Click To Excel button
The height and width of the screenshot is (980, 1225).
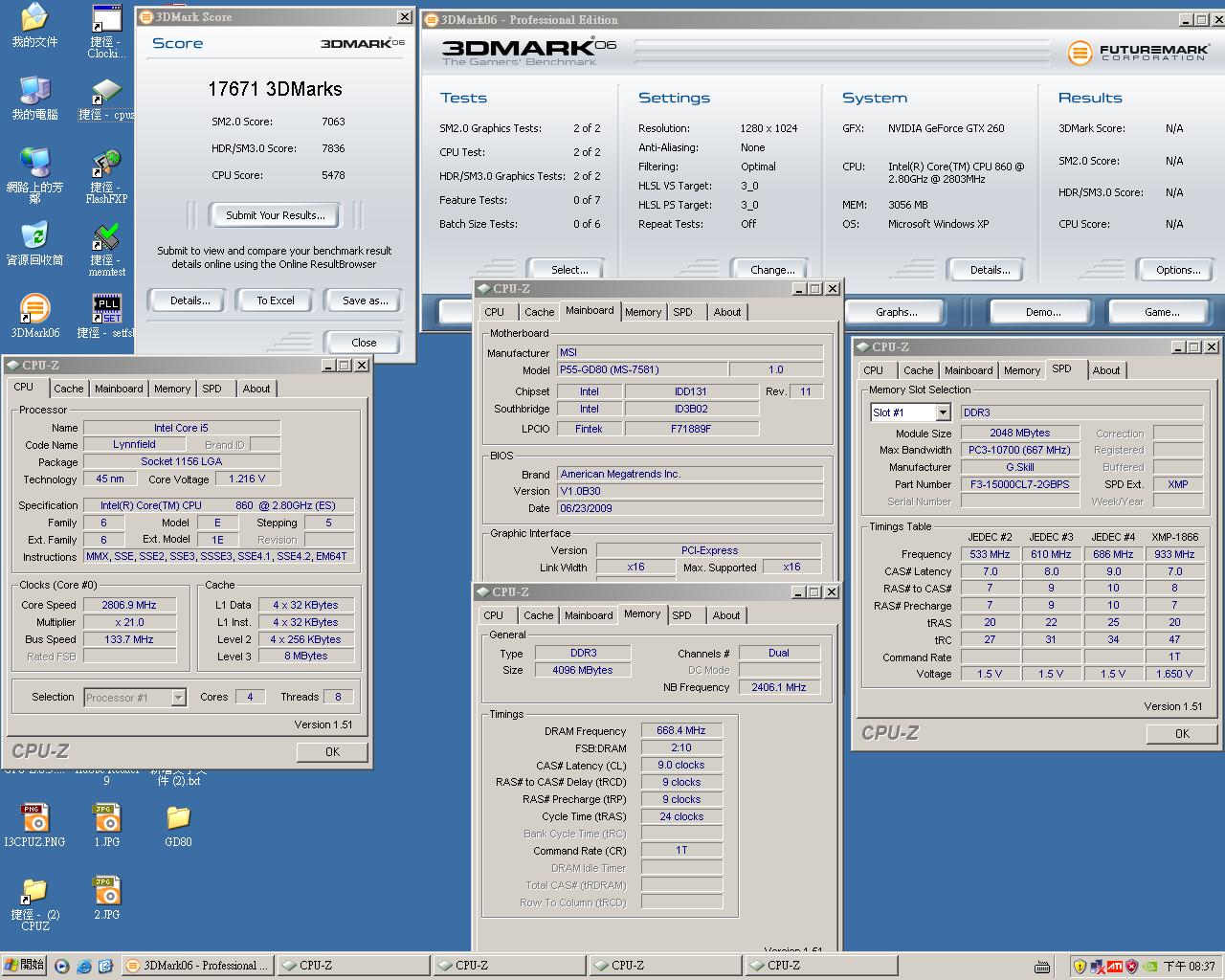coord(276,301)
